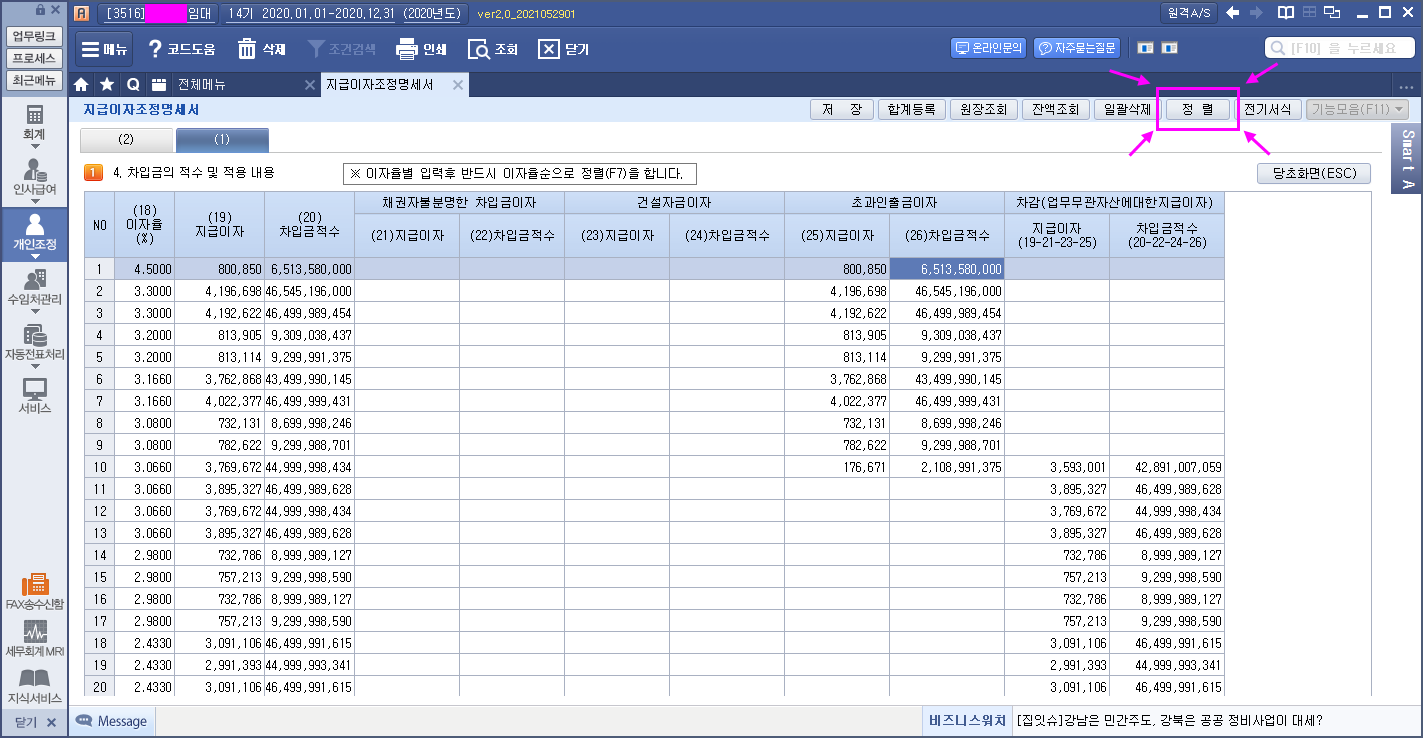Close the 지급이자조정명세서 tab
1423x738 pixels.
coord(458,85)
